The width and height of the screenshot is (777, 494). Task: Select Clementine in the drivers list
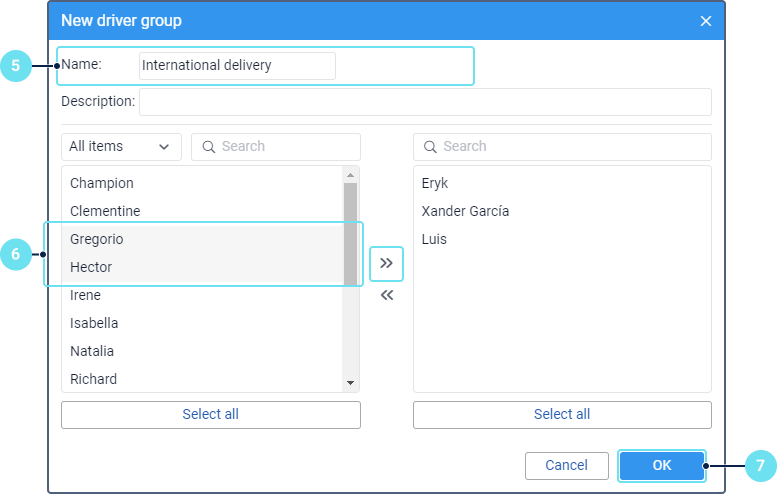click(105, 211)
